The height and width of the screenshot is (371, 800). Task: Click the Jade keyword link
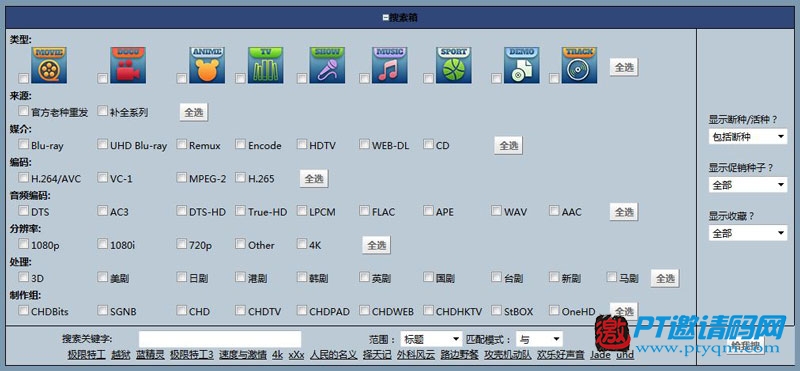[x=601, y=355]
